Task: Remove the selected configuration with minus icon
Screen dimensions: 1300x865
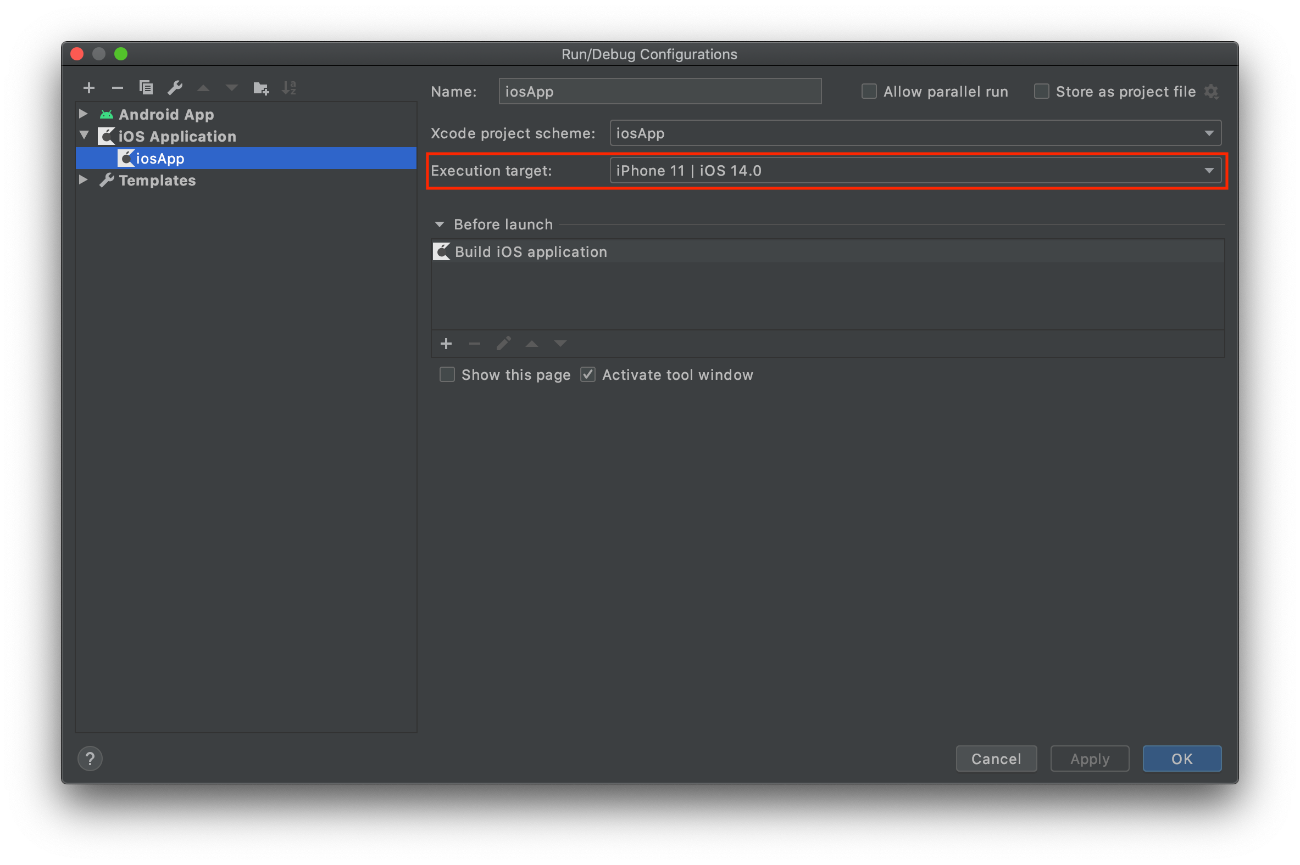Action: (117, 88)
